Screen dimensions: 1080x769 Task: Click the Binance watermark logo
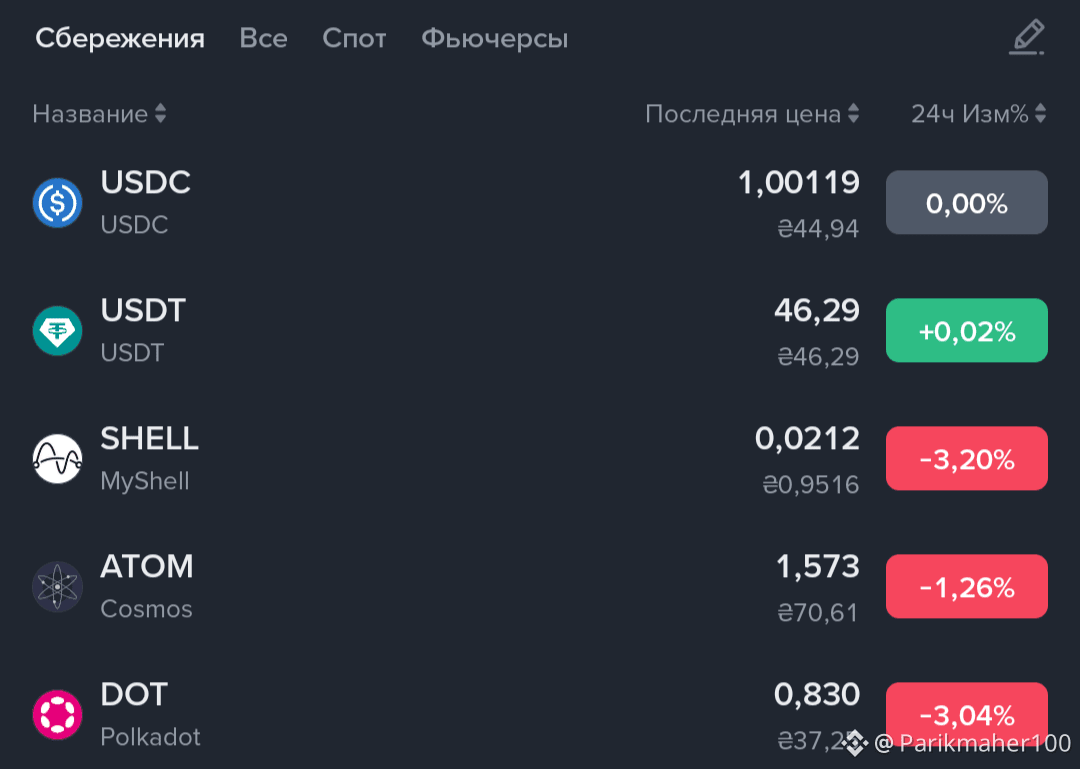[x=856, y=743]
